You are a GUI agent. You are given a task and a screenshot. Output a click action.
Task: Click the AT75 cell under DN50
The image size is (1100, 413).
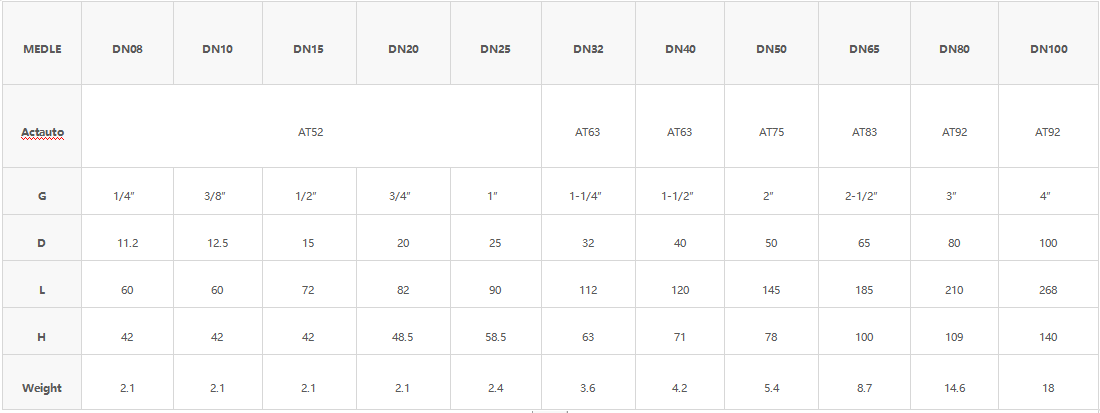click(x=772, y=131)
